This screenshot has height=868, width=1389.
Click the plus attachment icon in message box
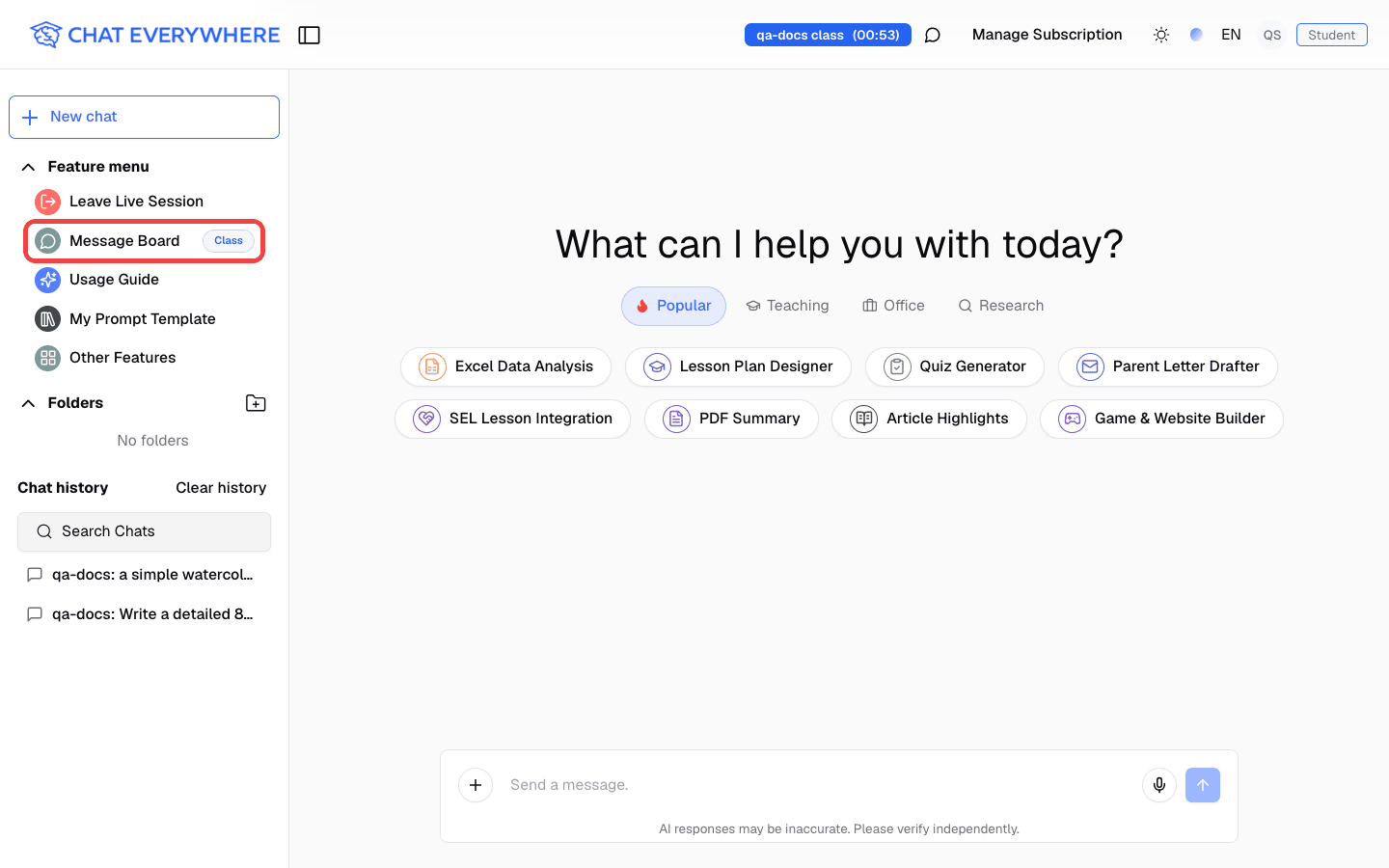point(476,785)
